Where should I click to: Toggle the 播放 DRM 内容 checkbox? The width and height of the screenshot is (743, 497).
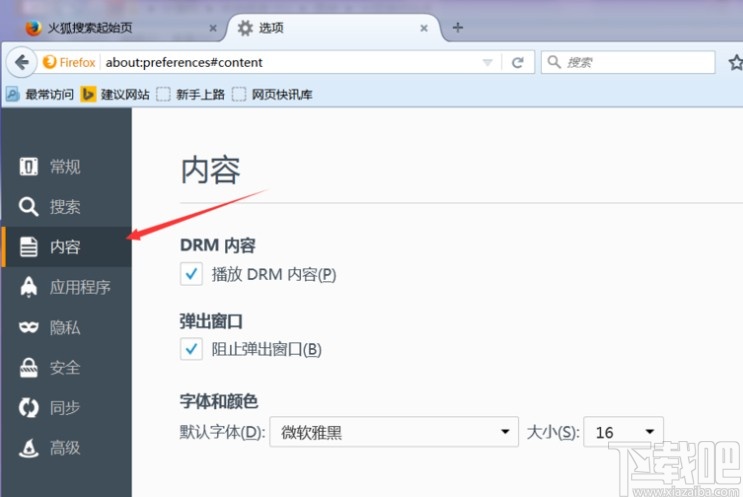(191, 274)
